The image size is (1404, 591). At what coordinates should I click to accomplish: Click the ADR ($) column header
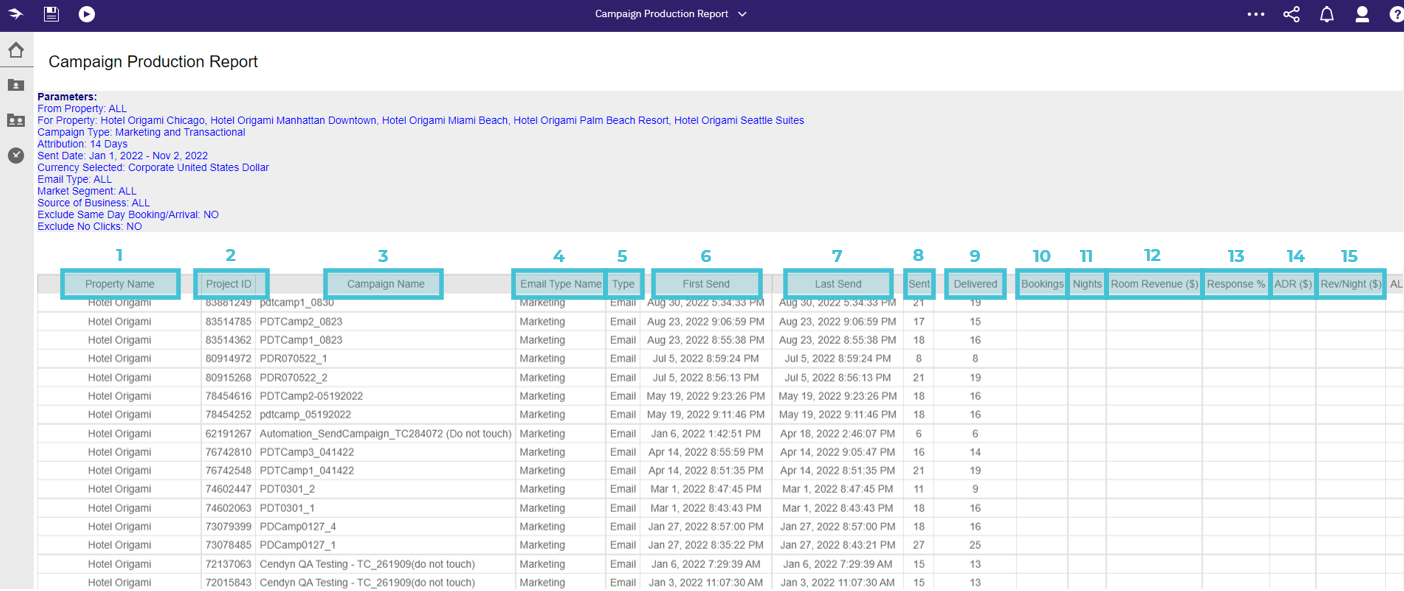pyautogui.click(x=1293, y=284)
